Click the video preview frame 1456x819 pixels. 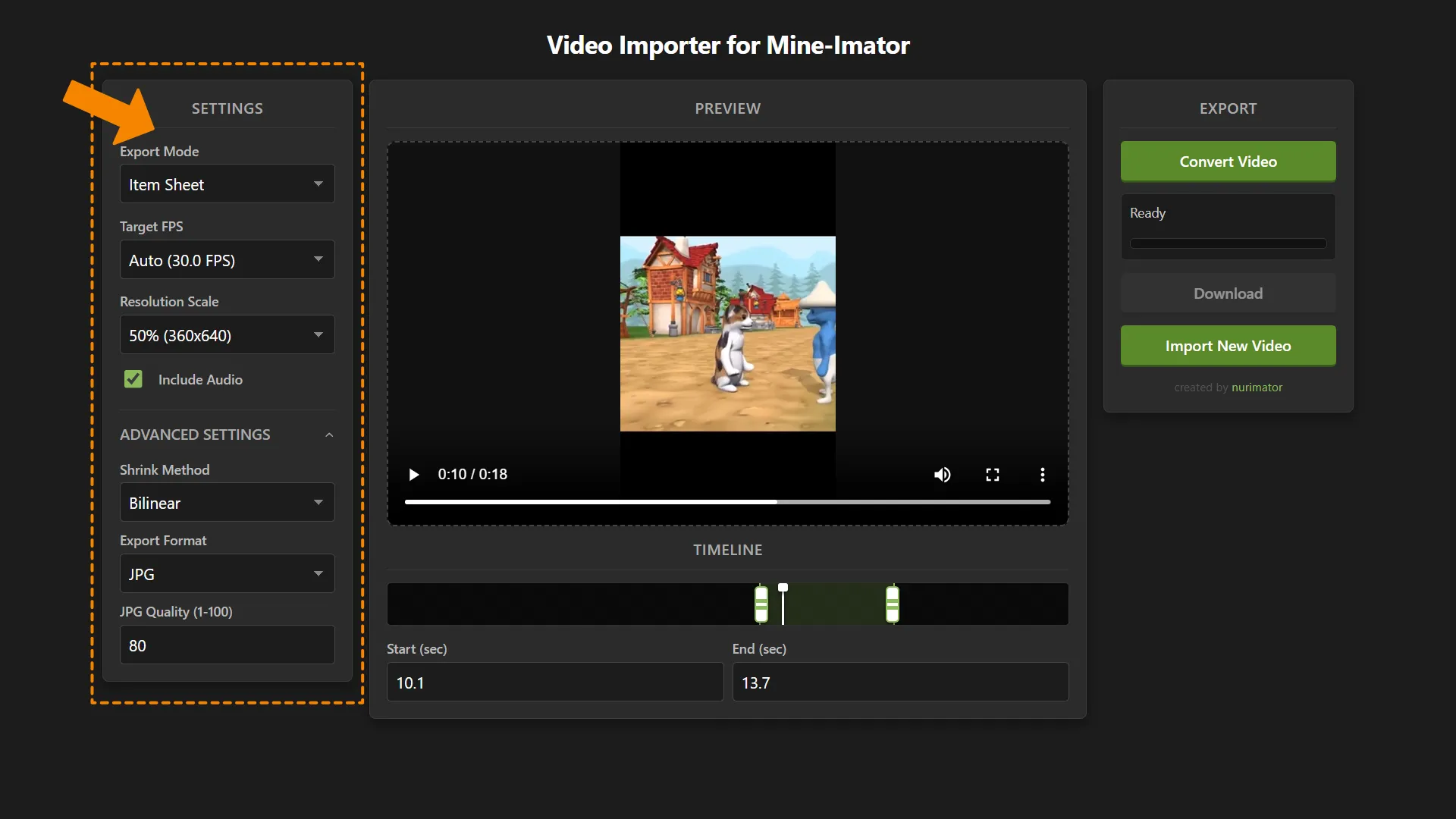pos(727,334)
